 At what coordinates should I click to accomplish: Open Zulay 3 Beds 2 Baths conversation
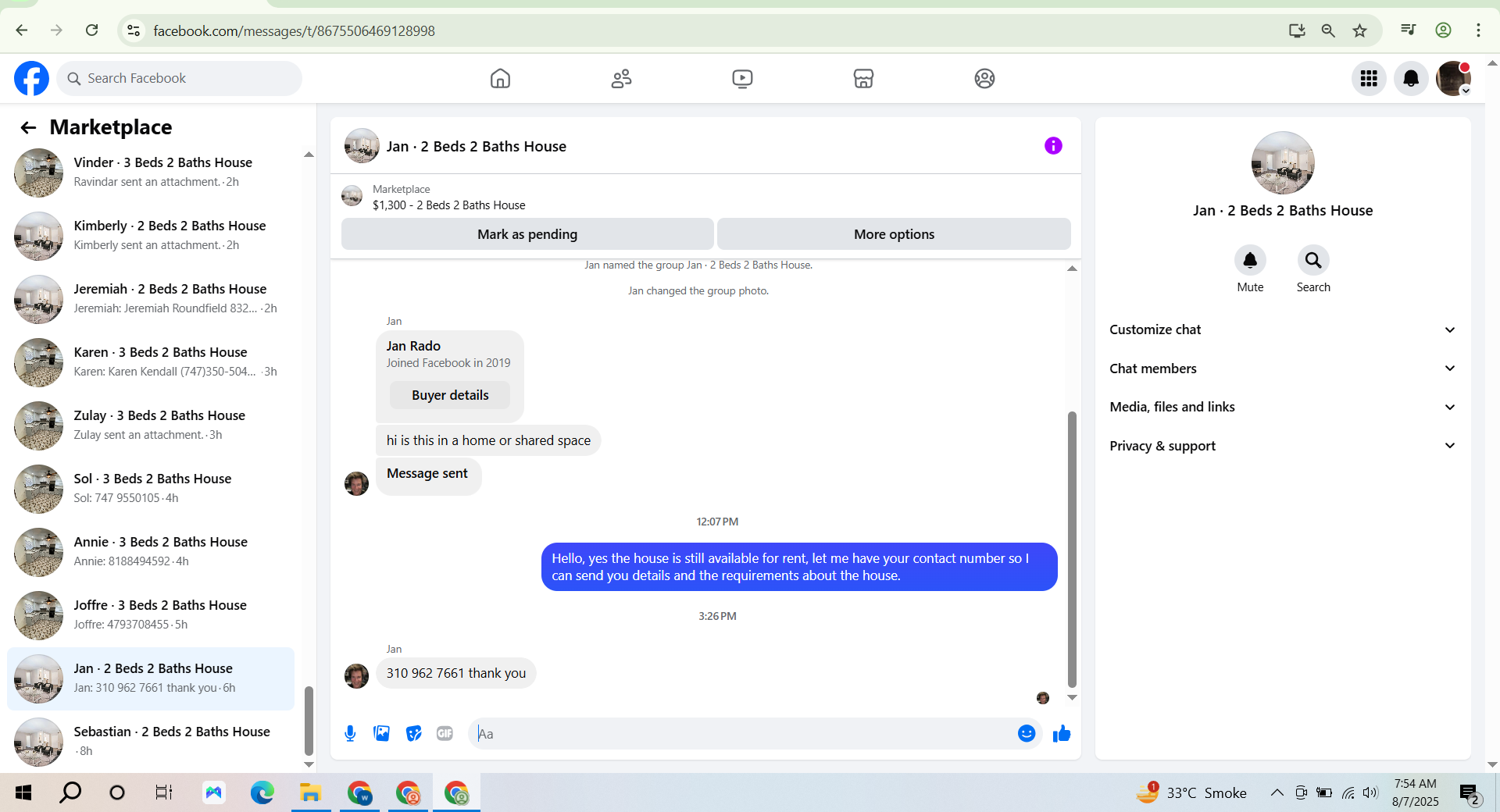(151, 425)
